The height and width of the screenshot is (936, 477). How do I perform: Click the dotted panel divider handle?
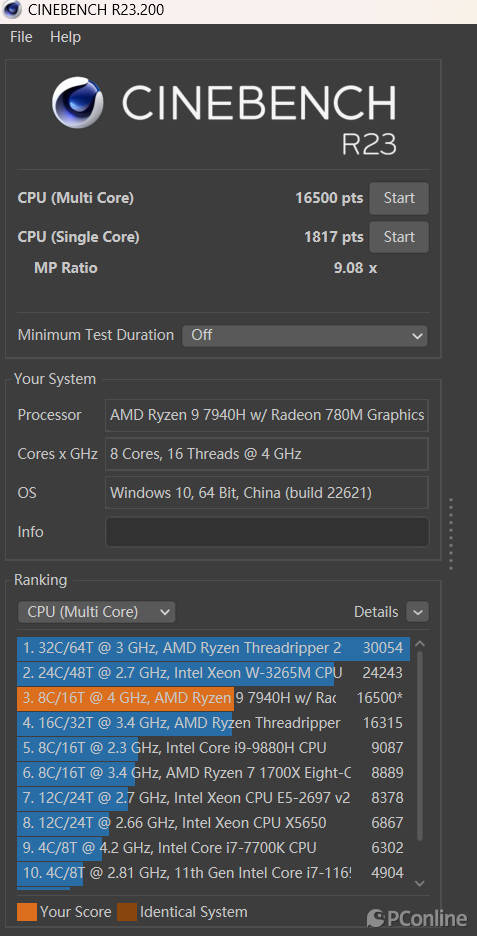(451, 534)
